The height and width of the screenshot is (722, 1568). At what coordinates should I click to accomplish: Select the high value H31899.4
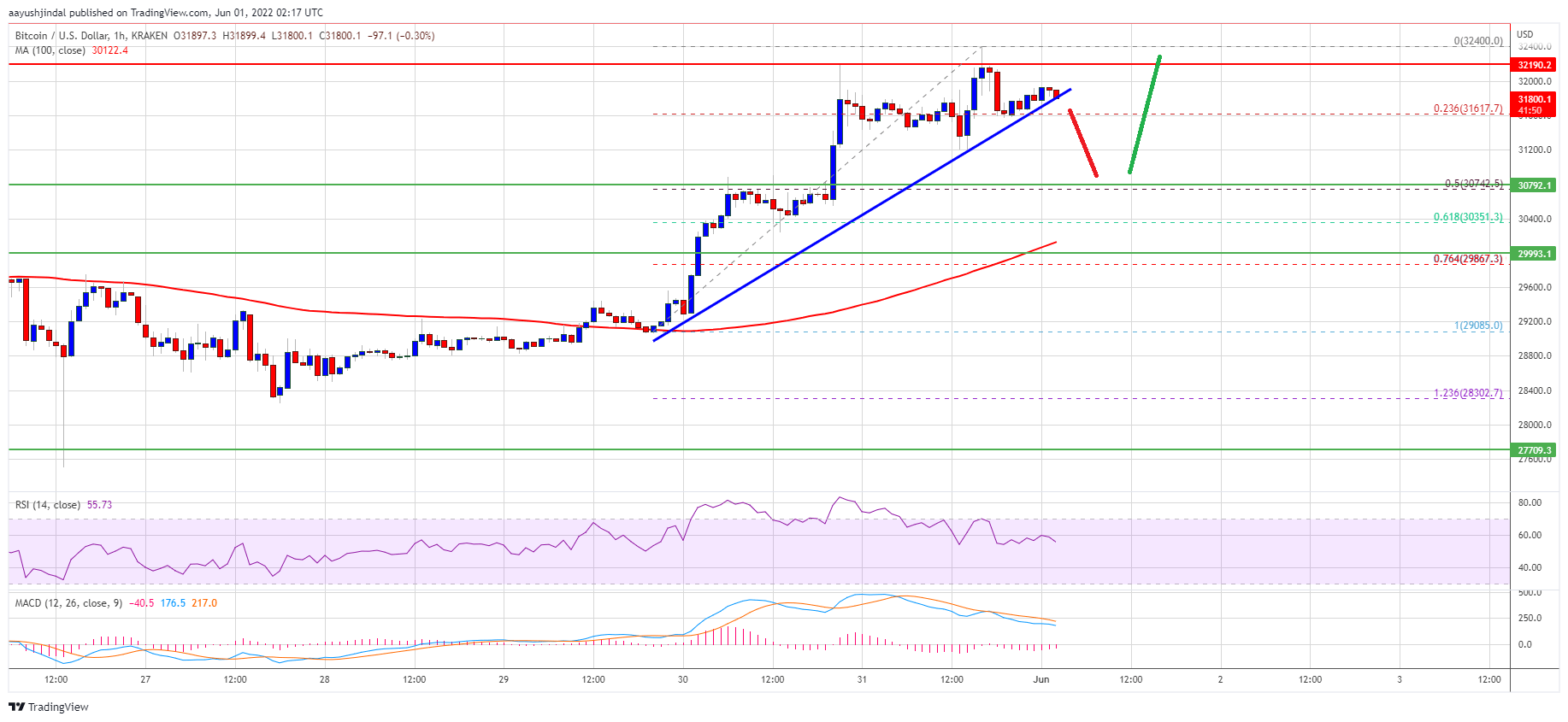(x=245, y=36)
